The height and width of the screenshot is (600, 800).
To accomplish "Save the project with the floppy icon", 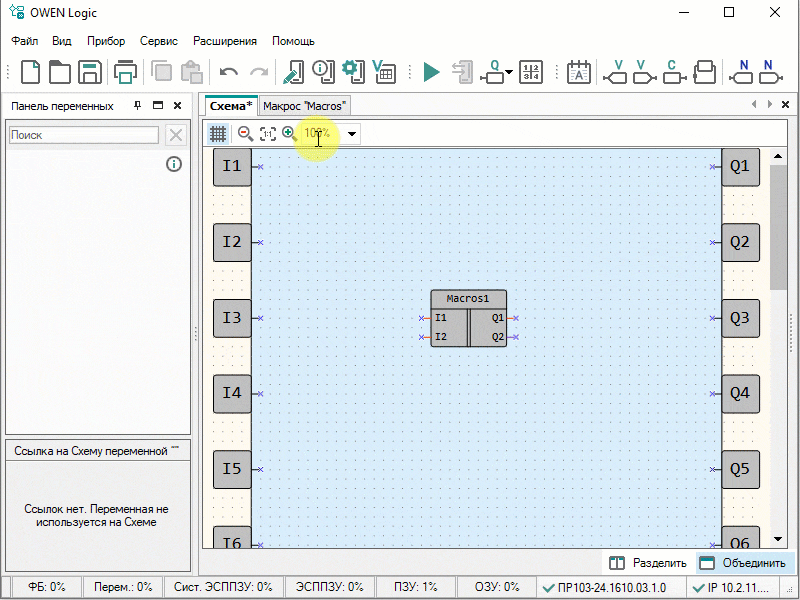I will 90,72.
